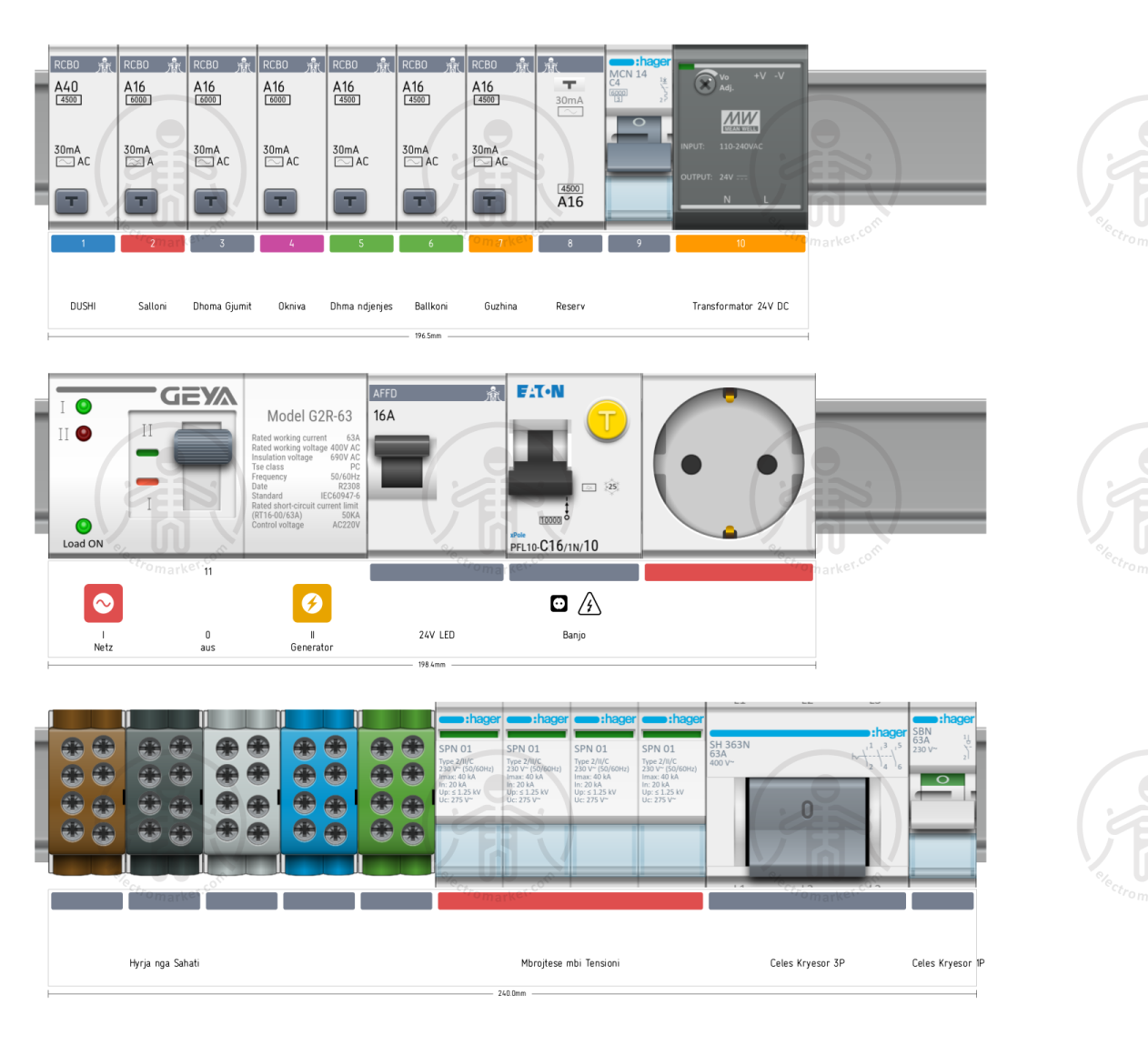The width and height of the screenshot is (1148, 1055).
Task: Click the blue label strip numbered 1
Action: (x=83, y=244)
